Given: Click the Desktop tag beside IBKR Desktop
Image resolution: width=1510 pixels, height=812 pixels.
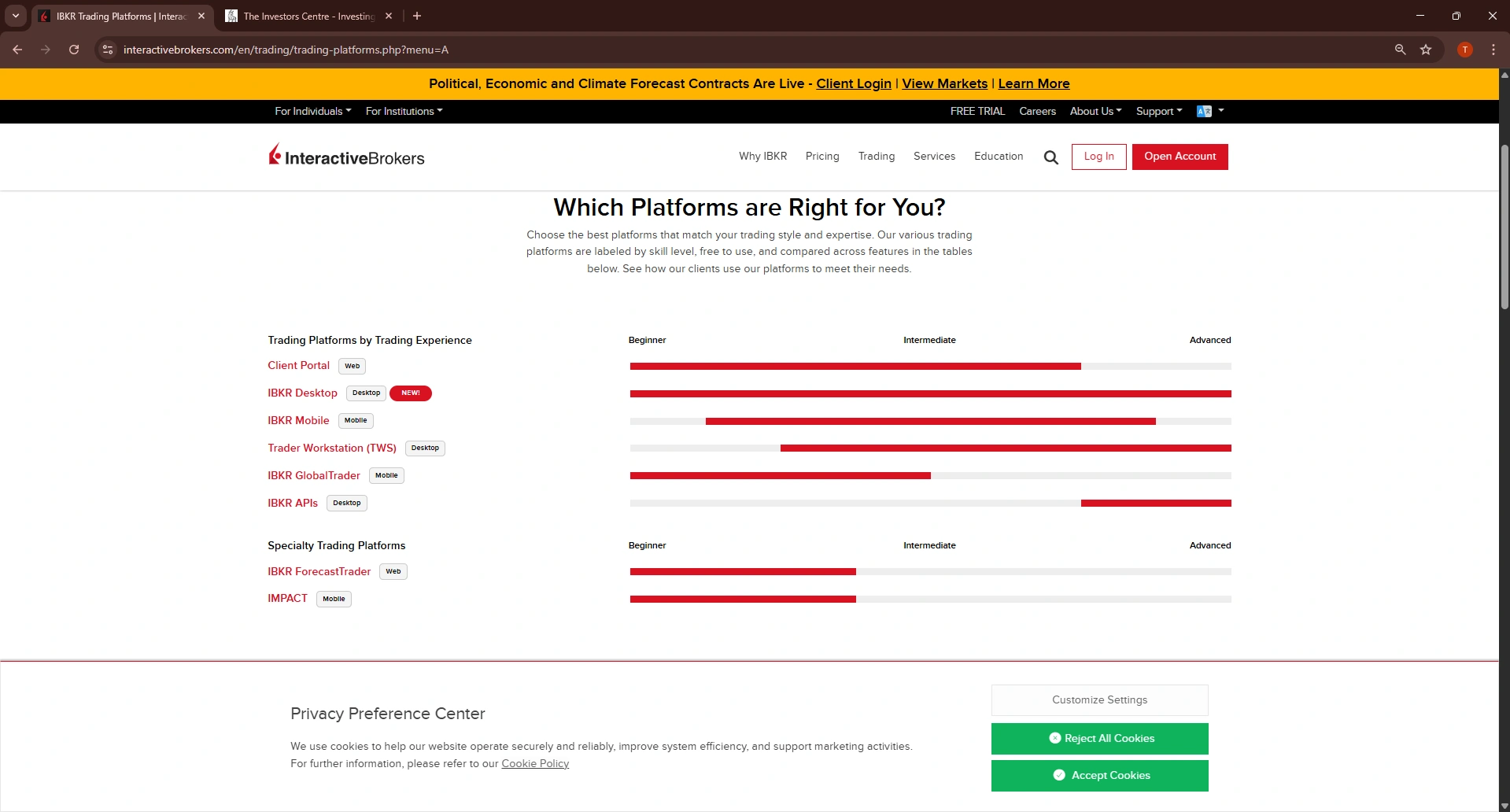Looking at the screenshot, I should [x=366, y=393].
